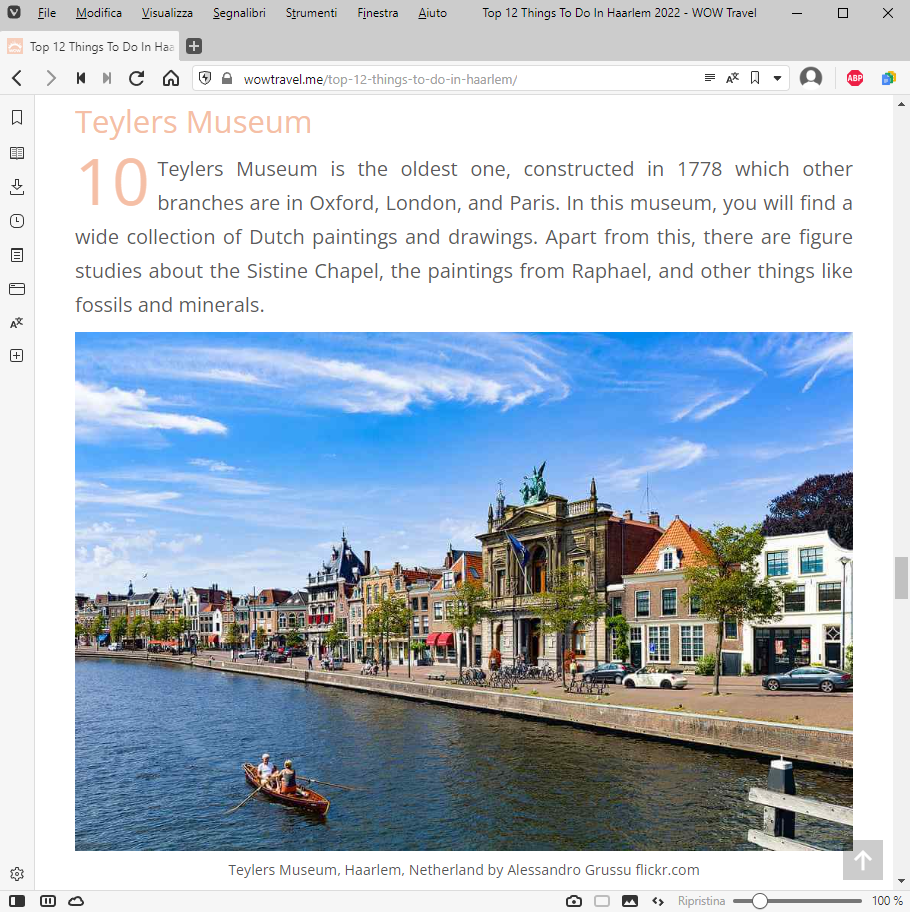This screenshot has width=910, height=912.
Task: Open the user profile icon
Action: click(x=811, y=77)
